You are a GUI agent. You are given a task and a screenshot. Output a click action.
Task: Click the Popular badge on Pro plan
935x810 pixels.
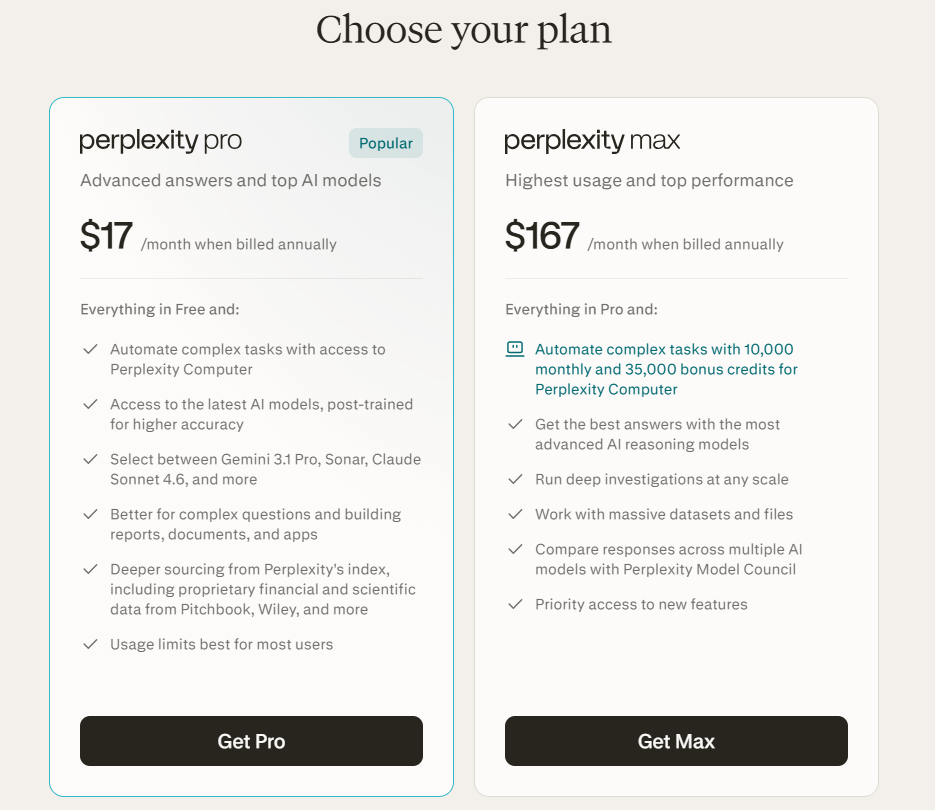[386, 143]
